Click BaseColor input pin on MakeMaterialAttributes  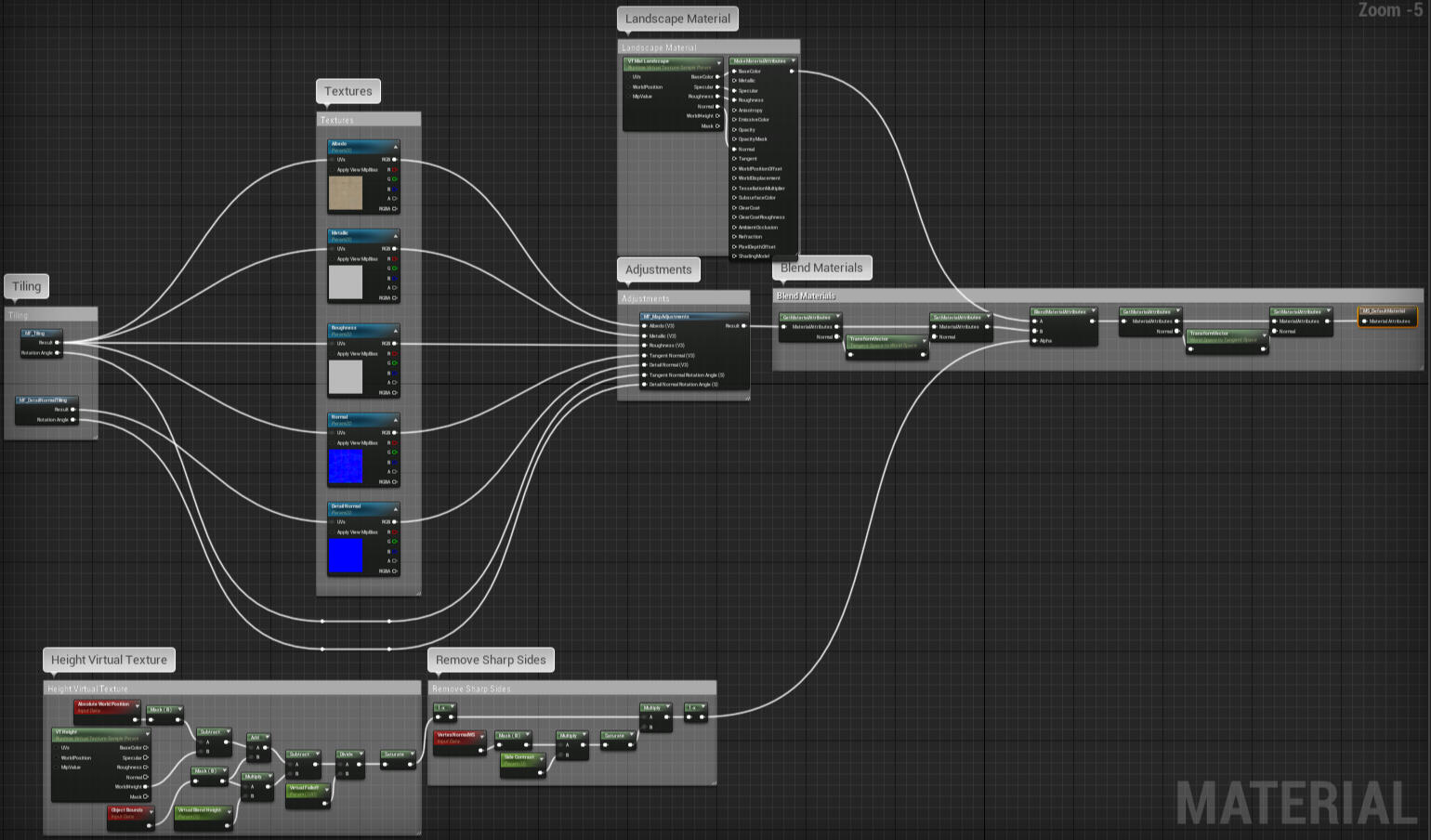pos(734,72)
